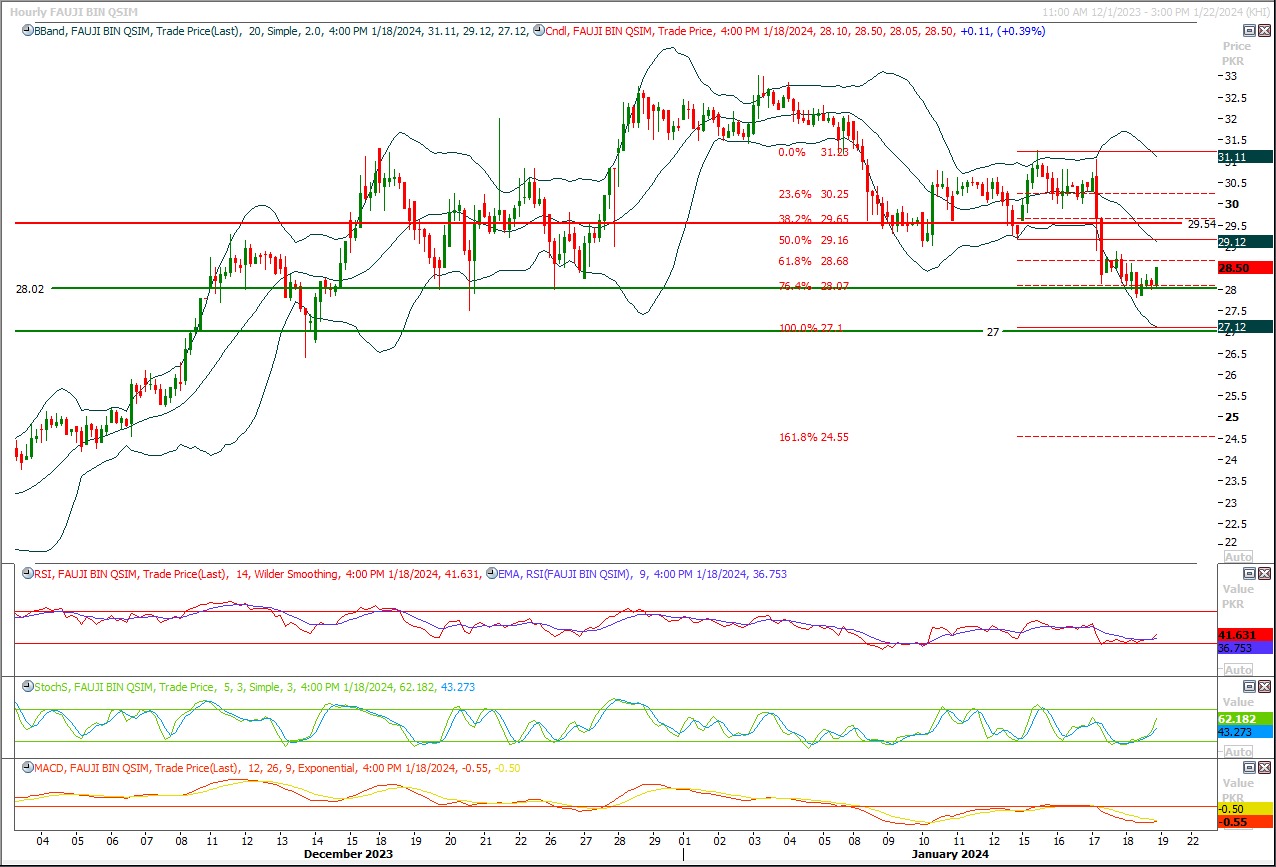Screen dimensions: 1276x867
Task: Maximize the StochS indicator pane
Action: point(1249,686)
